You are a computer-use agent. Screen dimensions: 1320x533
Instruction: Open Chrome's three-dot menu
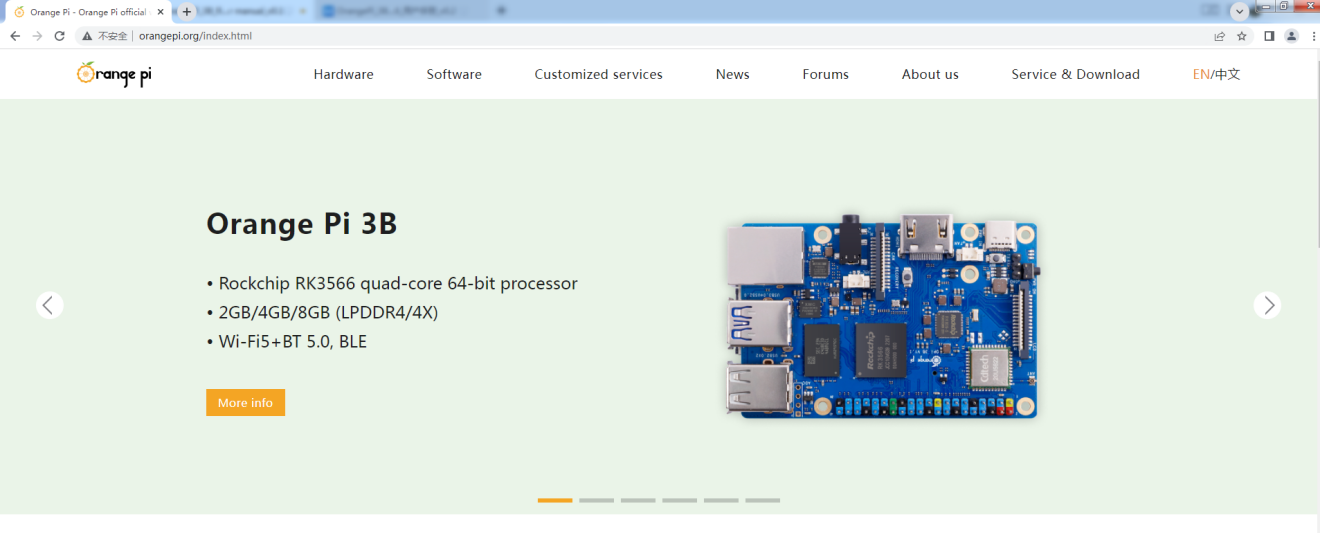point(1313,36)
